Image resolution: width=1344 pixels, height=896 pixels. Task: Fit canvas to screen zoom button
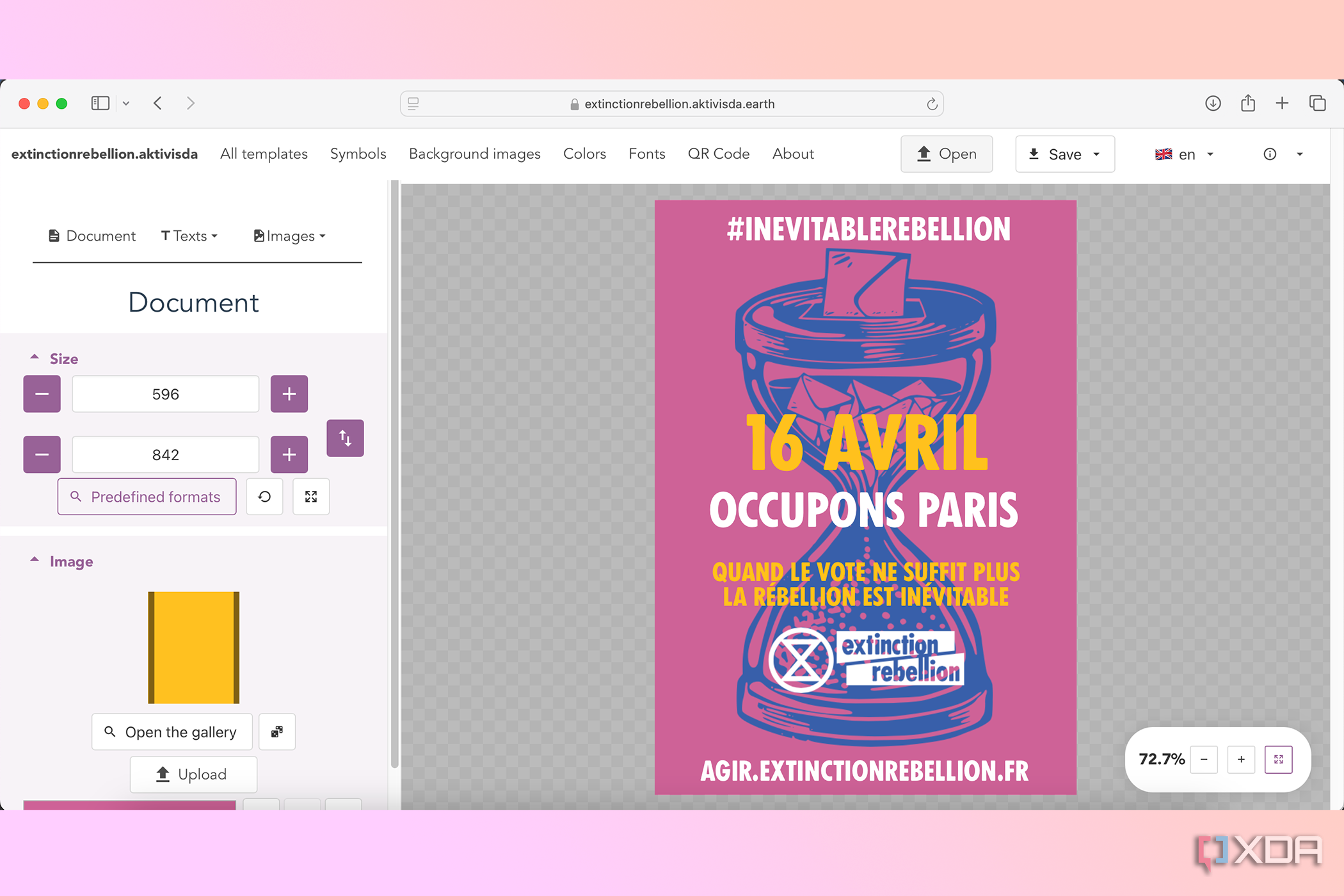1279,760
